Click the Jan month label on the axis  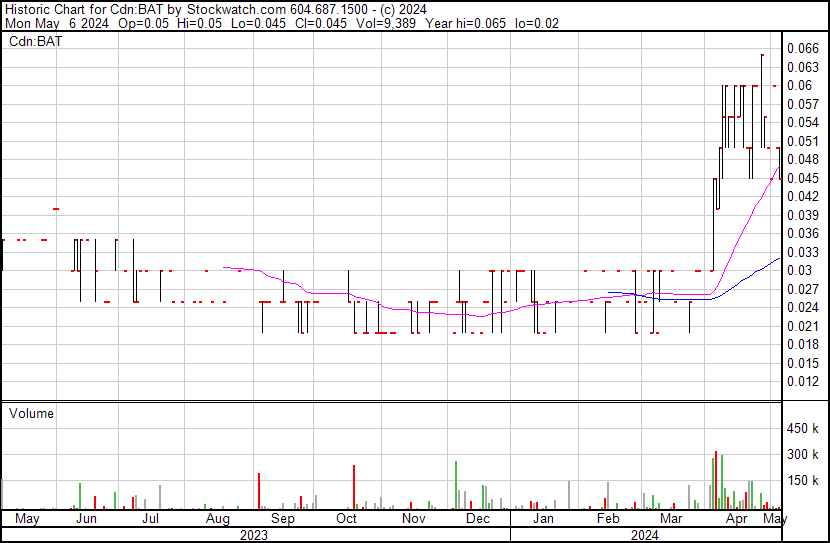(543, 520)
